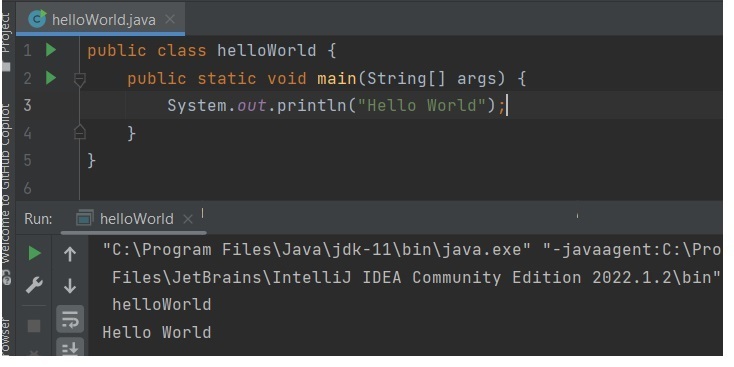Viewport: 734px width, 367px height.
Task: Click the main method name on line 2
Action: [x=337, y=78]
